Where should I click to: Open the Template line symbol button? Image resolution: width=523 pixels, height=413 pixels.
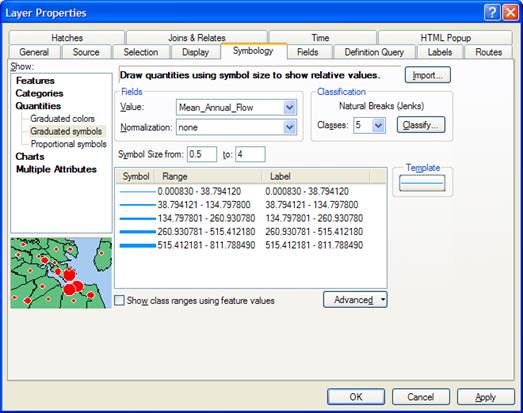coord(422,183)
